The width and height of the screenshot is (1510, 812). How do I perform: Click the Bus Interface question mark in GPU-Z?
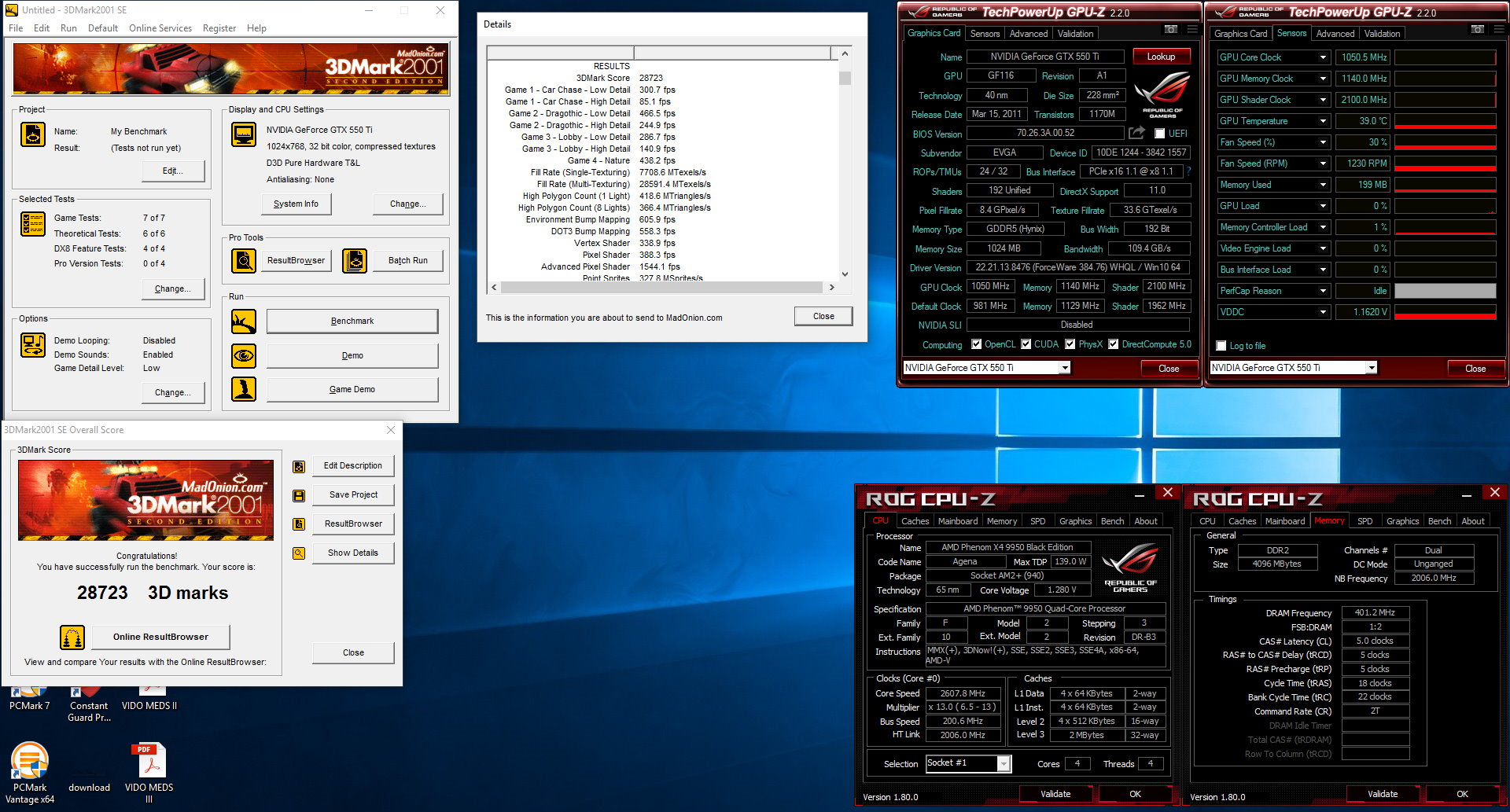(1188, 171)
